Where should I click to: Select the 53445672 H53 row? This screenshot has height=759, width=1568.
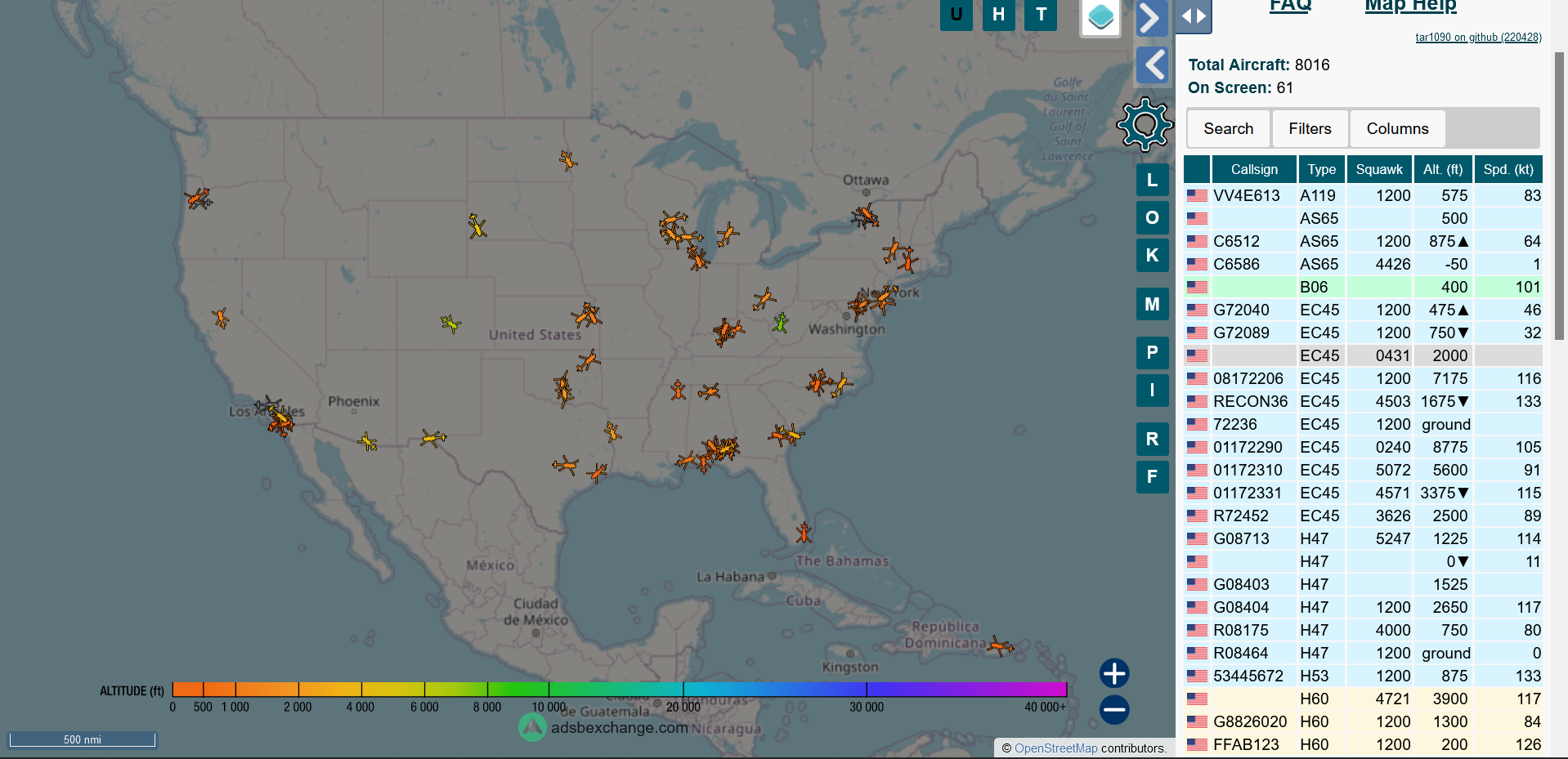click(1363, 676)
